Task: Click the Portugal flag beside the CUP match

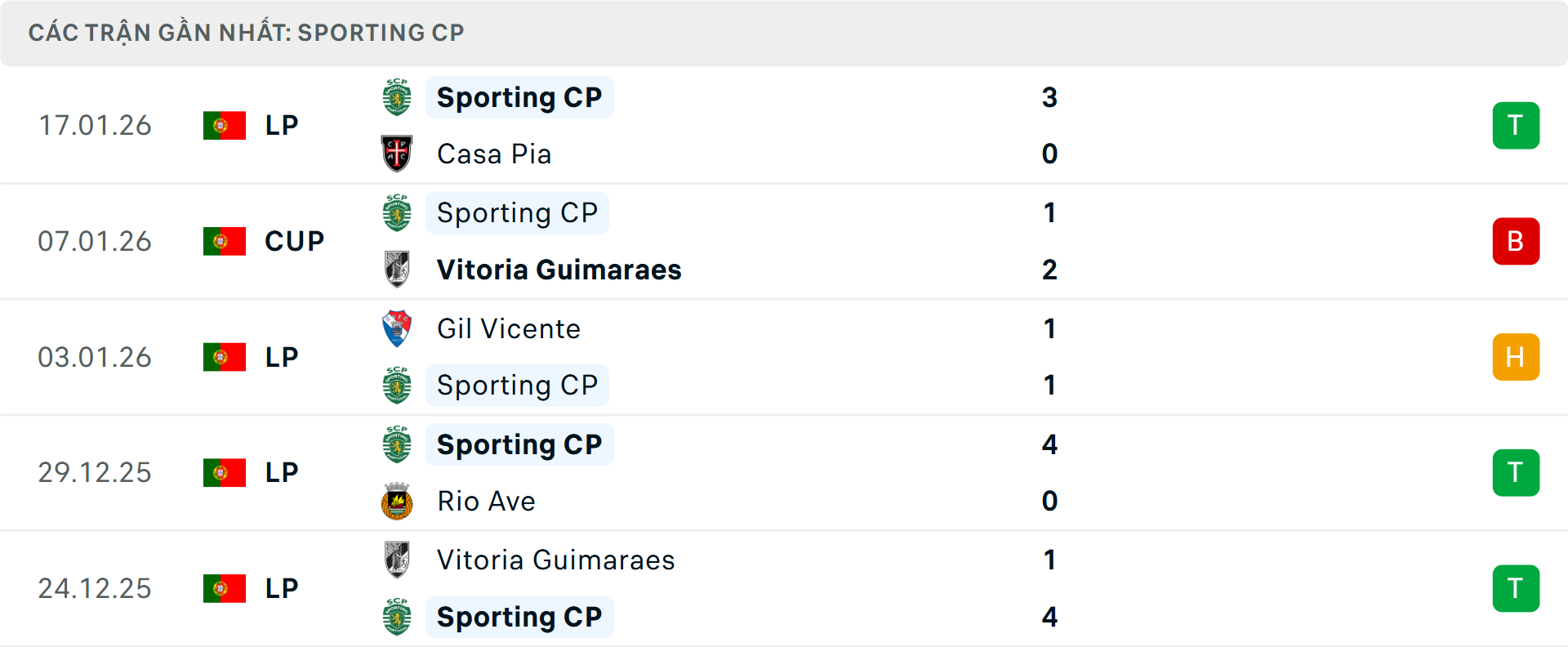Action: coord(225,241)
